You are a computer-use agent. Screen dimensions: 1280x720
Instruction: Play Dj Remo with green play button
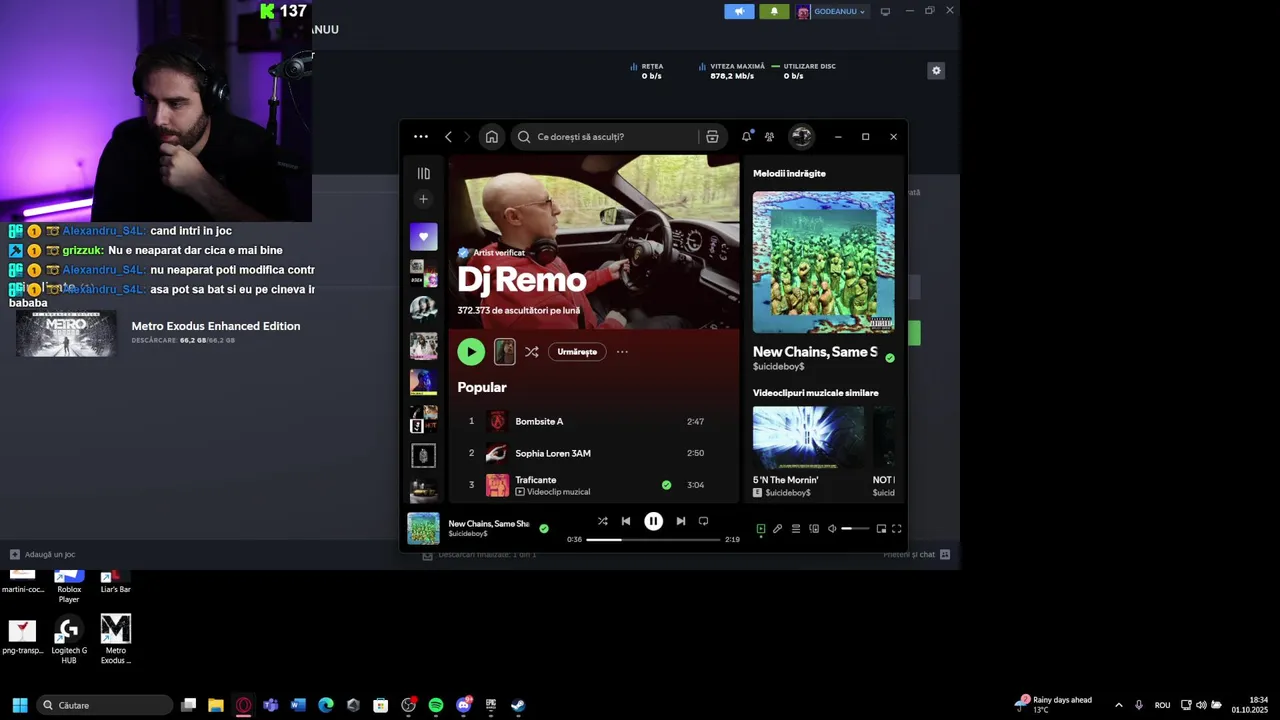pos(471,352)
